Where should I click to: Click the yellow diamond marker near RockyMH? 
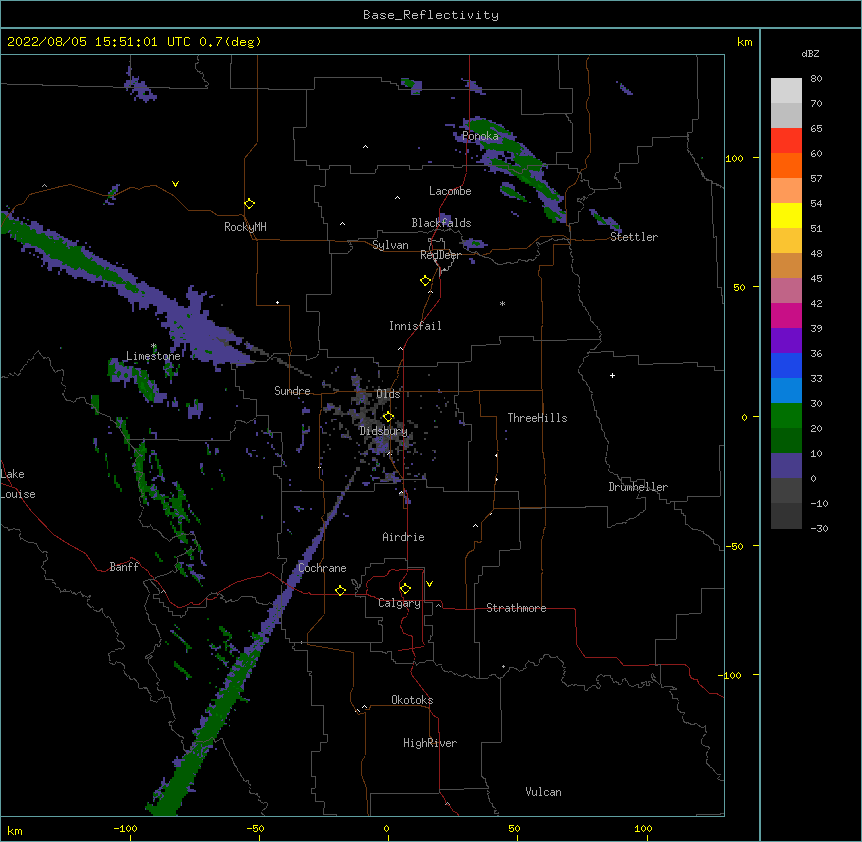click(249, 204)
